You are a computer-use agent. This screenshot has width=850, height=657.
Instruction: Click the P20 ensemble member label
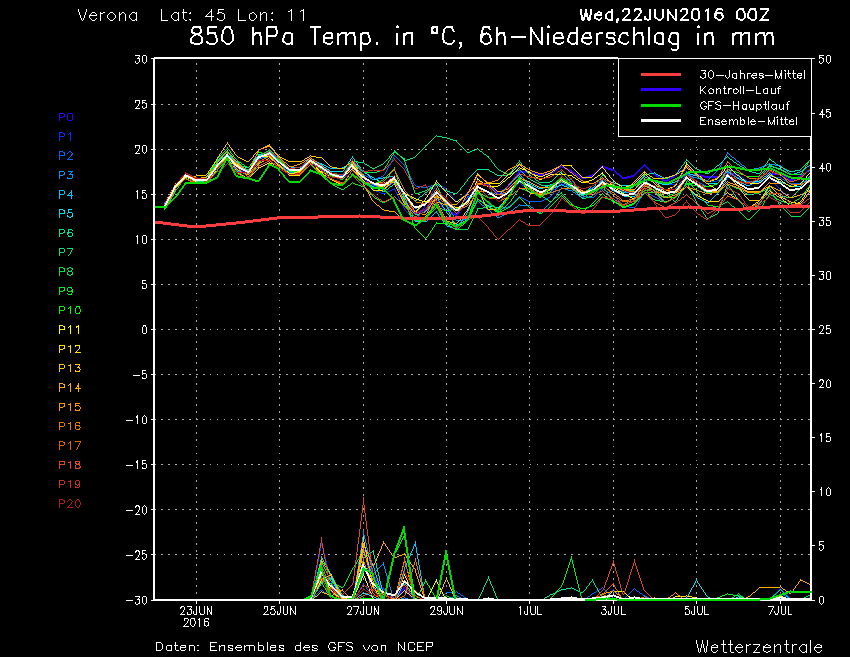coord(69,504)
